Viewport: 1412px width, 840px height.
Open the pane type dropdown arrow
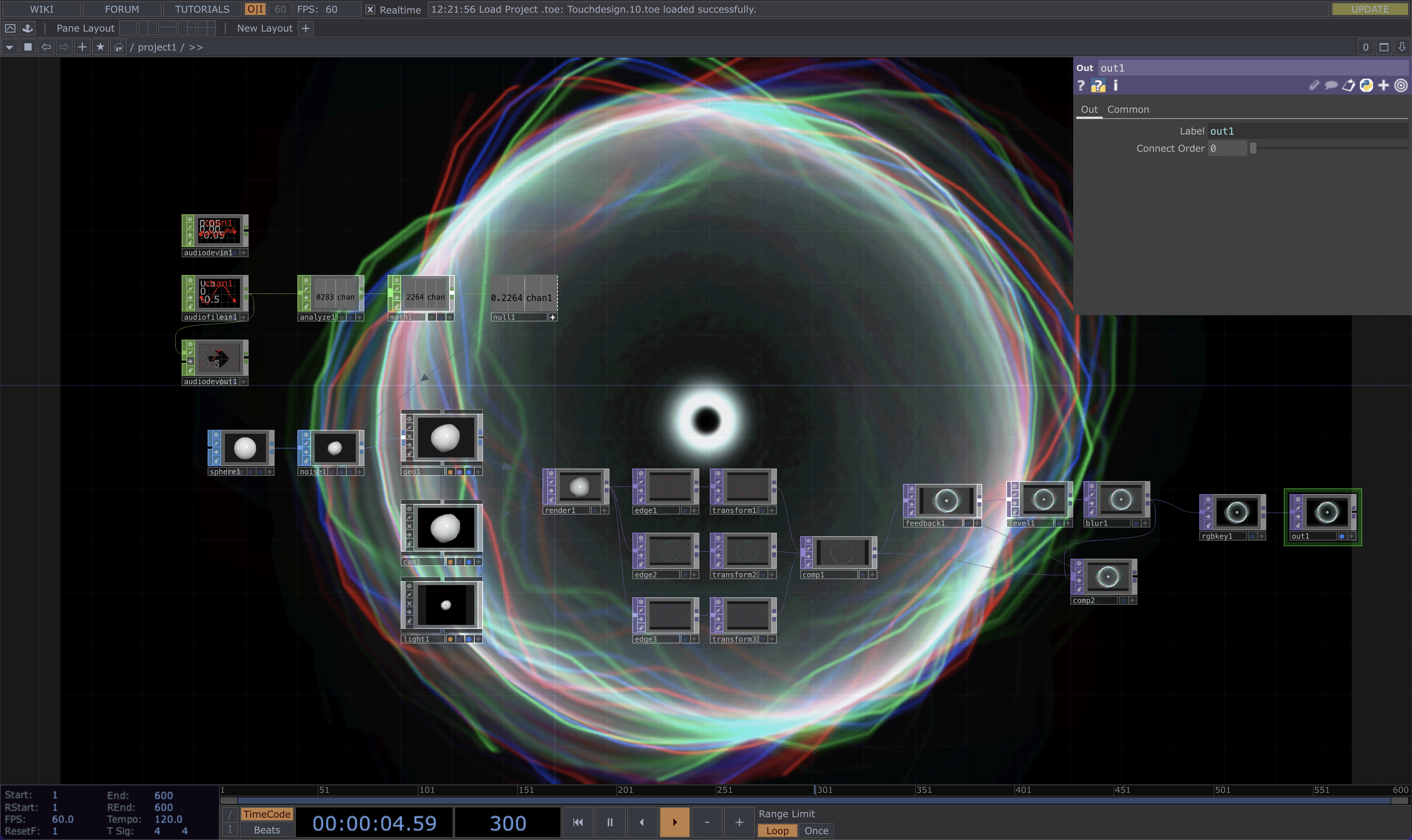(x=9, y=47)
